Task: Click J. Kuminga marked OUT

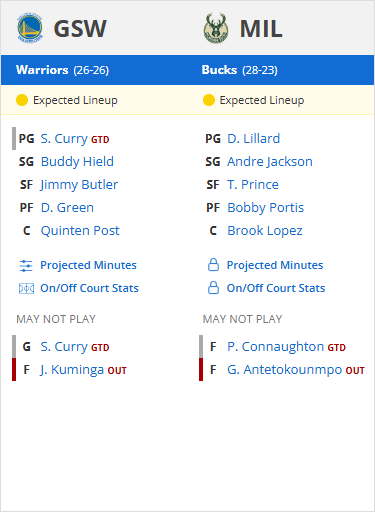Action: (72, 370)
